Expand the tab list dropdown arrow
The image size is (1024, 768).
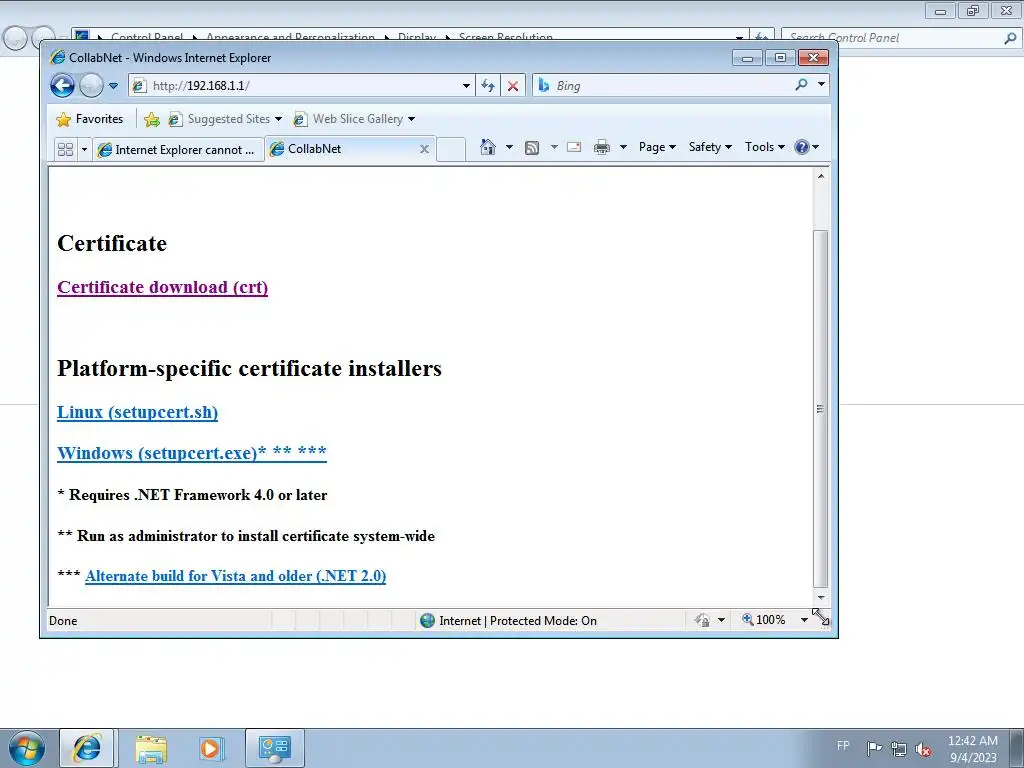84,150
